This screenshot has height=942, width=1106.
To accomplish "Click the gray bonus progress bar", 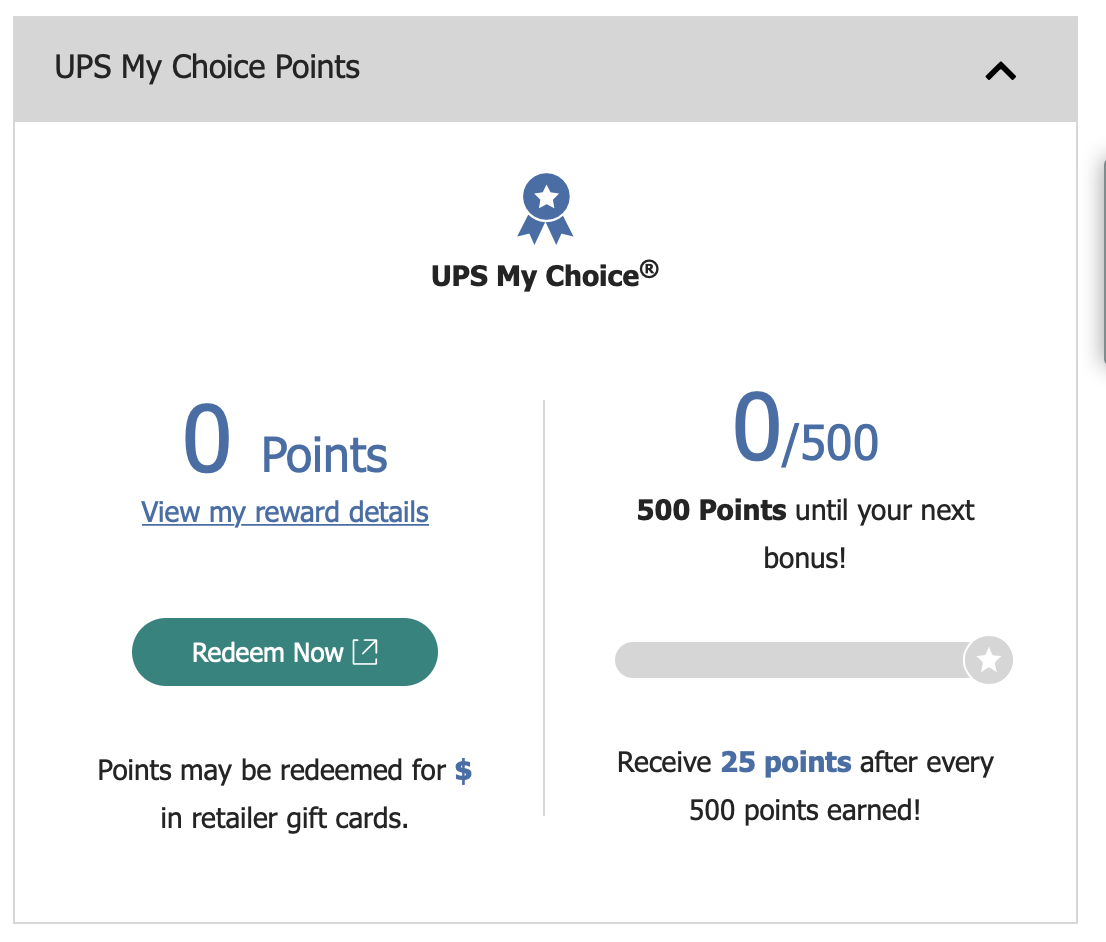I will [790, 660].
